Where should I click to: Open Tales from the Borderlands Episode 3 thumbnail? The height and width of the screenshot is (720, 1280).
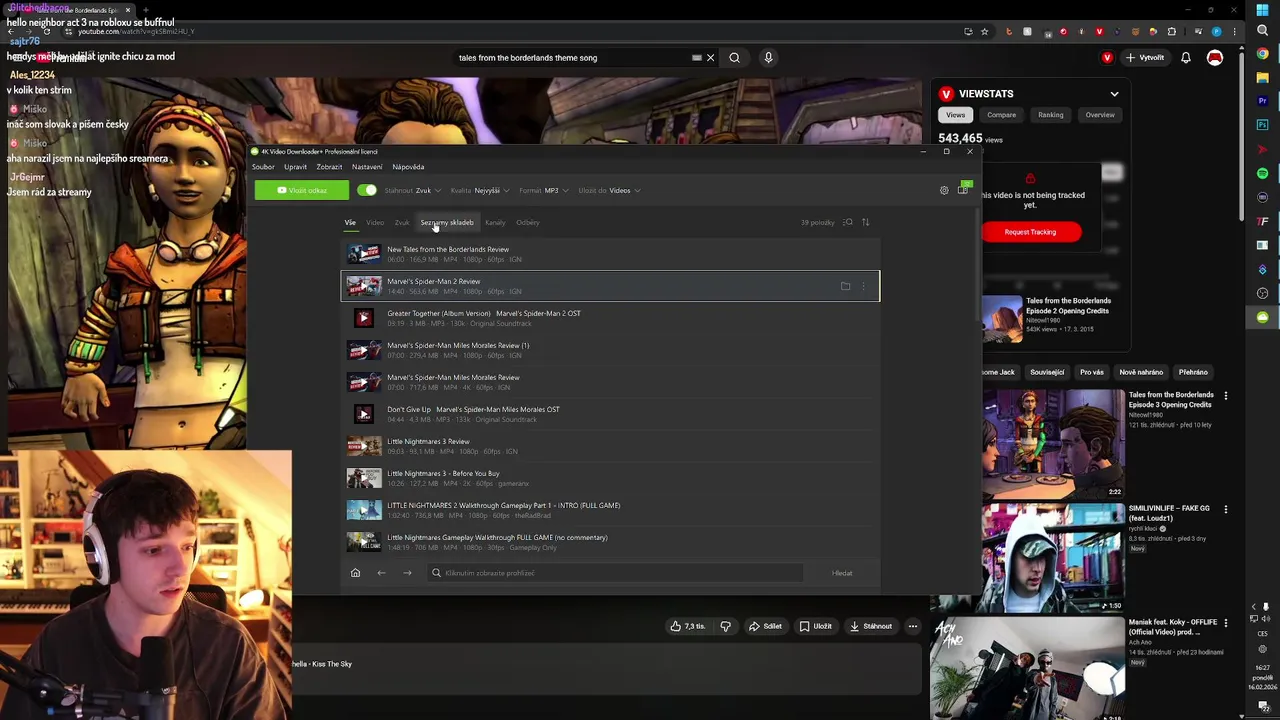pos(1053,443)
